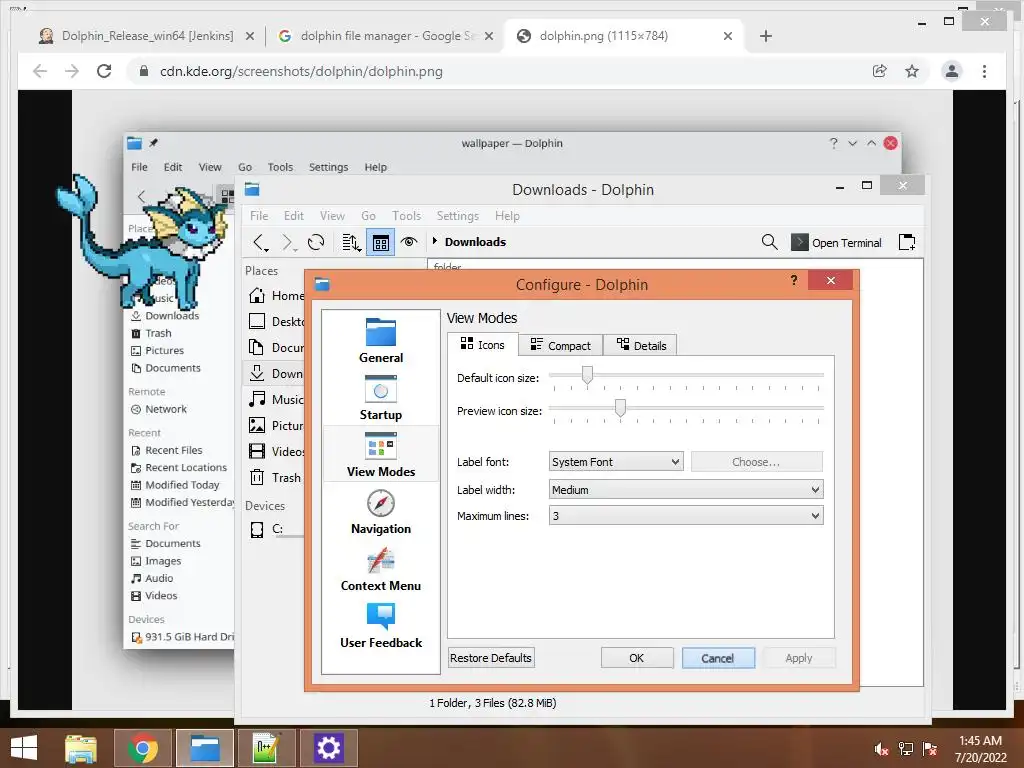Click the Forward arrow in Downloads window
This screenshot has width=1024, height=768.
tap(287, 242)
